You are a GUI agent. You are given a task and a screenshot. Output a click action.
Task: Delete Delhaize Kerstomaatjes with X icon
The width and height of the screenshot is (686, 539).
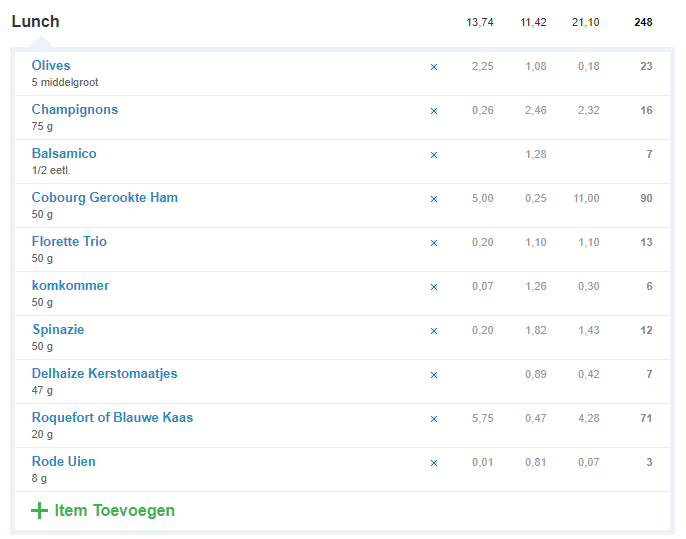pos(434,375)
